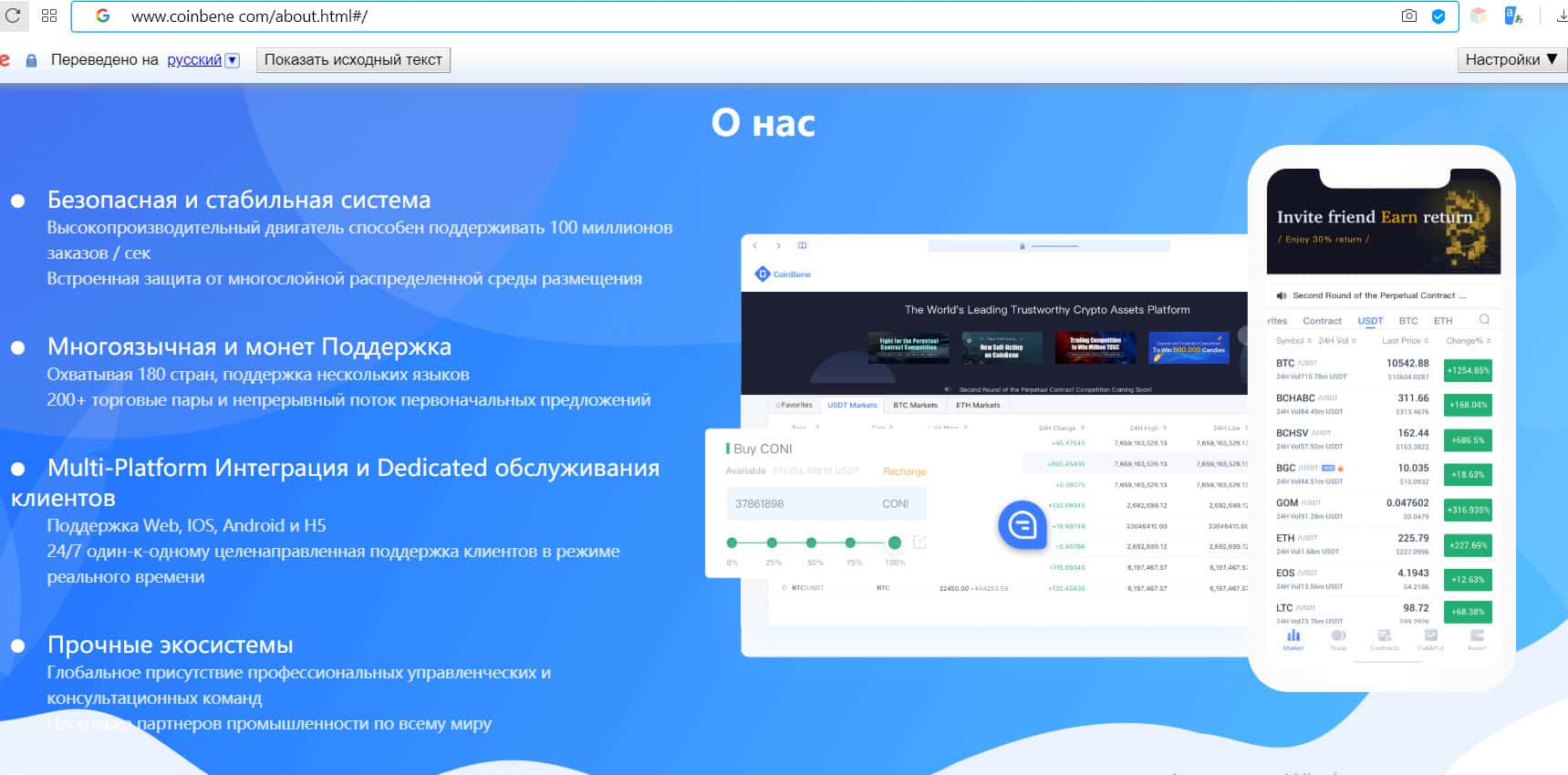
Task: Focus the address bar with coinbene URL
Action: 764,15
